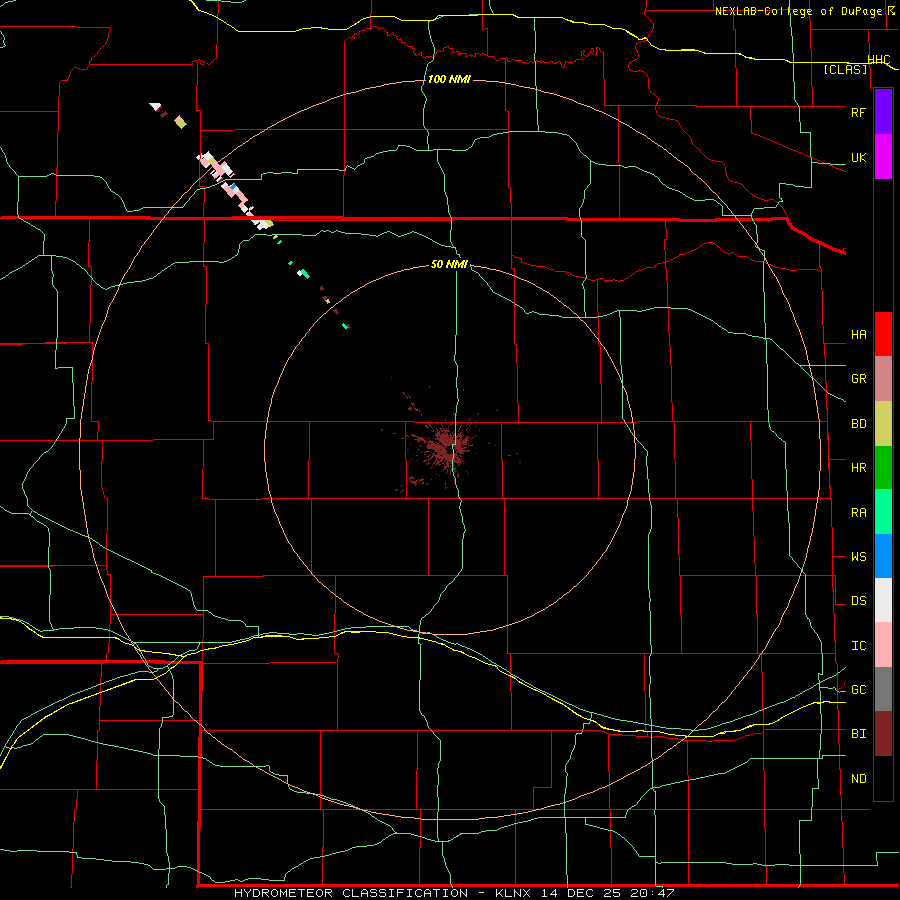Click the KLNX radar site identifier
This screenshot has width=900, height=900.
513,893
